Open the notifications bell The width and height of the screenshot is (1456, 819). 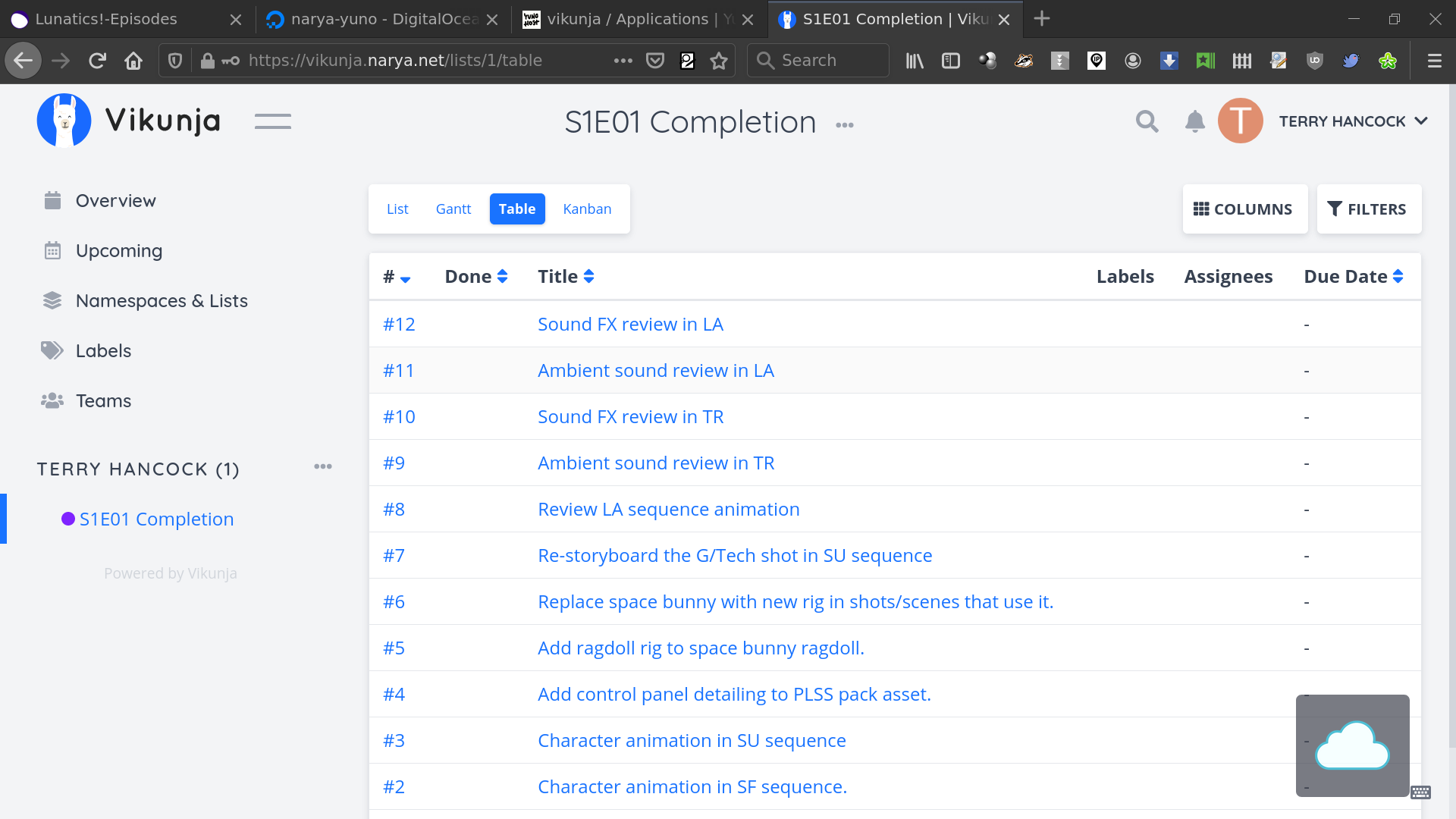(1194, 121)
